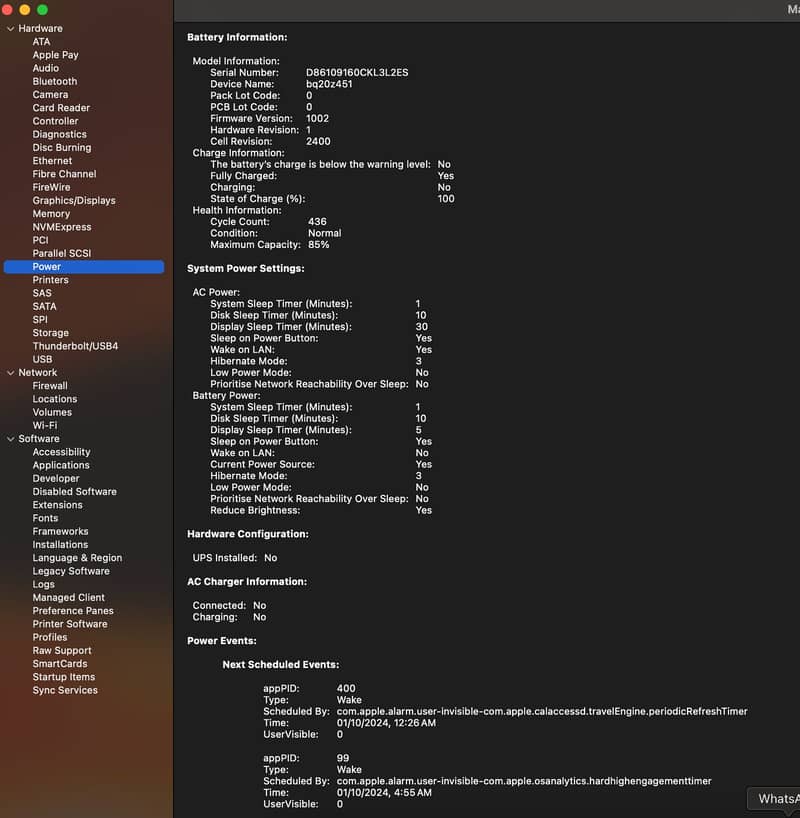Click the battery Serial Number value
This screenshot has width=800, height=818.
pyautogui.click(x=356, y=73)
